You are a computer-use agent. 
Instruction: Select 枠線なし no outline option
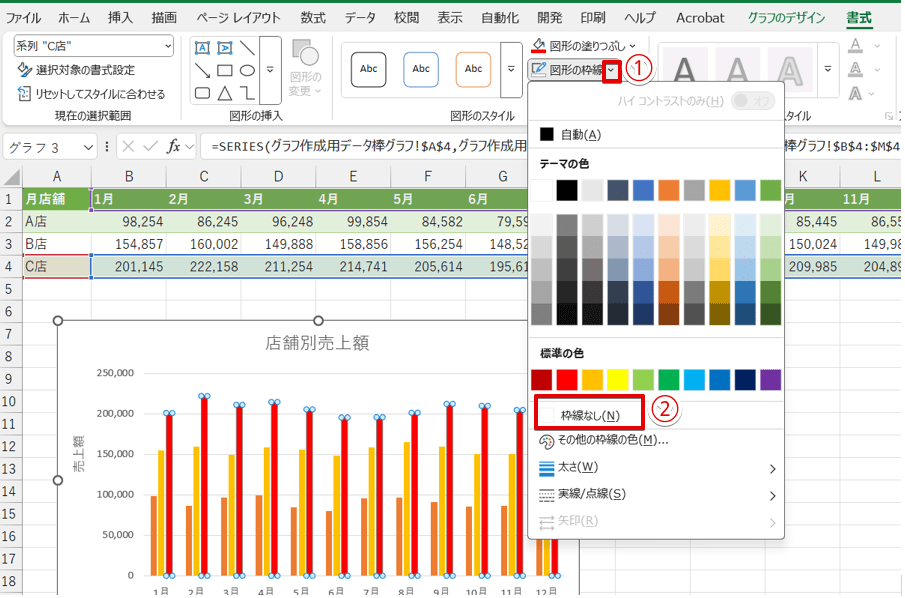coord(589,415)
